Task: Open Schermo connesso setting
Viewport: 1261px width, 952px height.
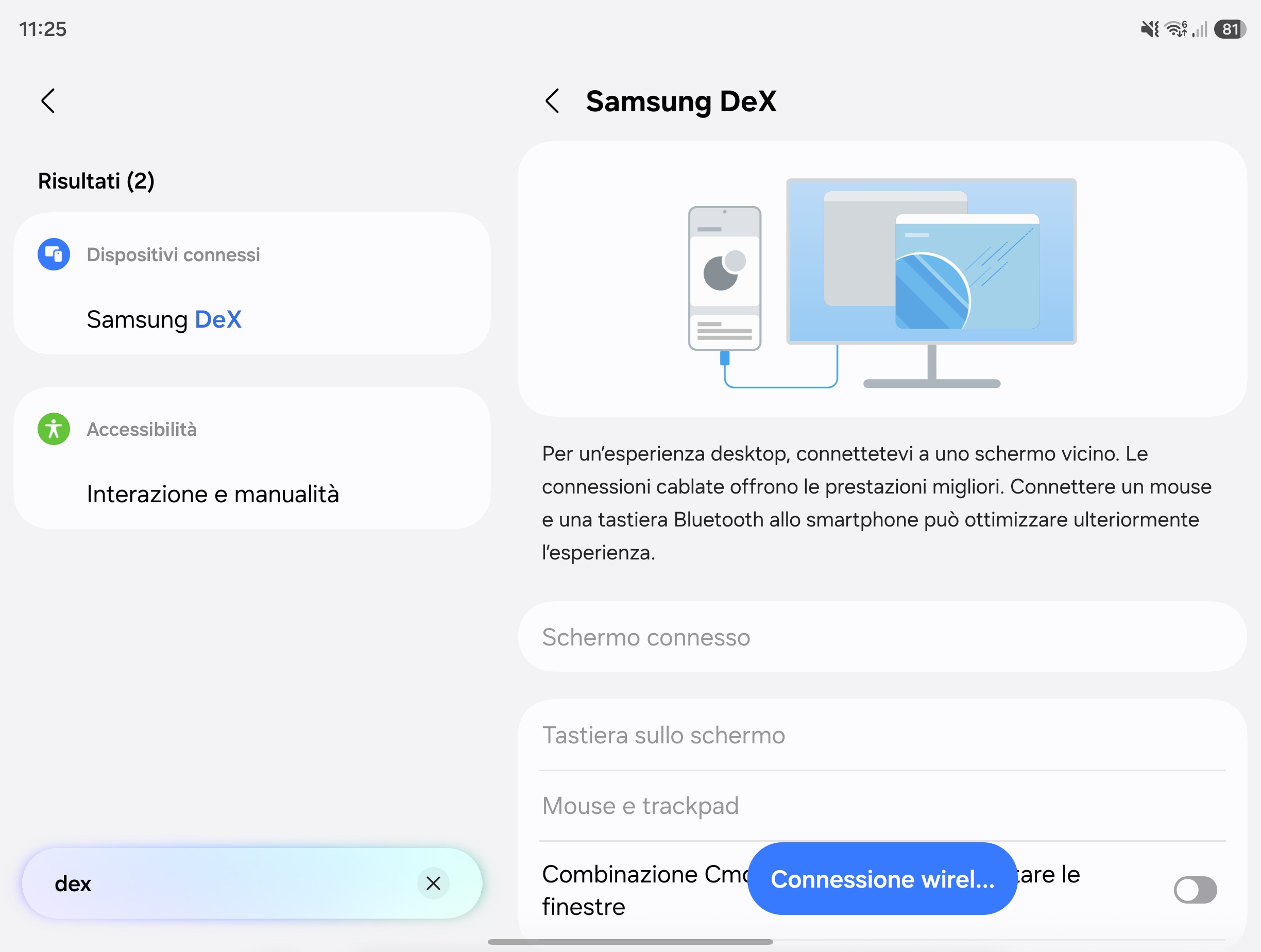Action: tap(882, 637)
